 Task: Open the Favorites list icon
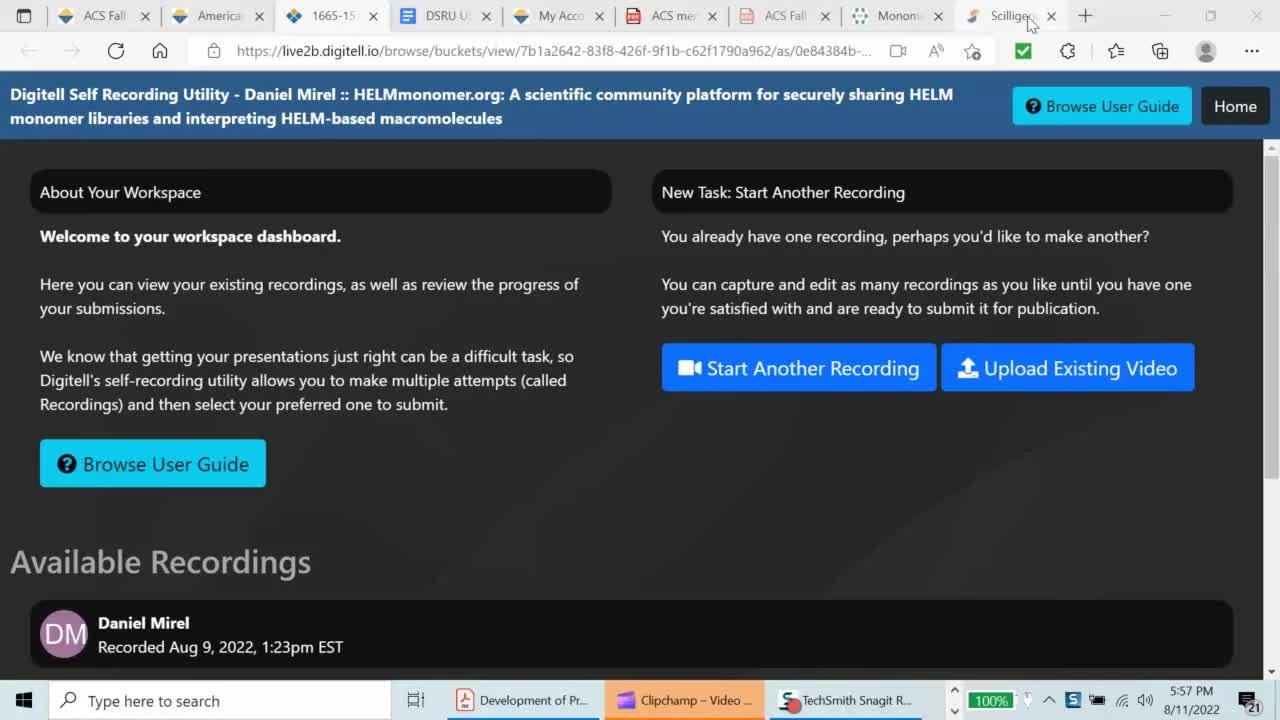point(1116,51)
